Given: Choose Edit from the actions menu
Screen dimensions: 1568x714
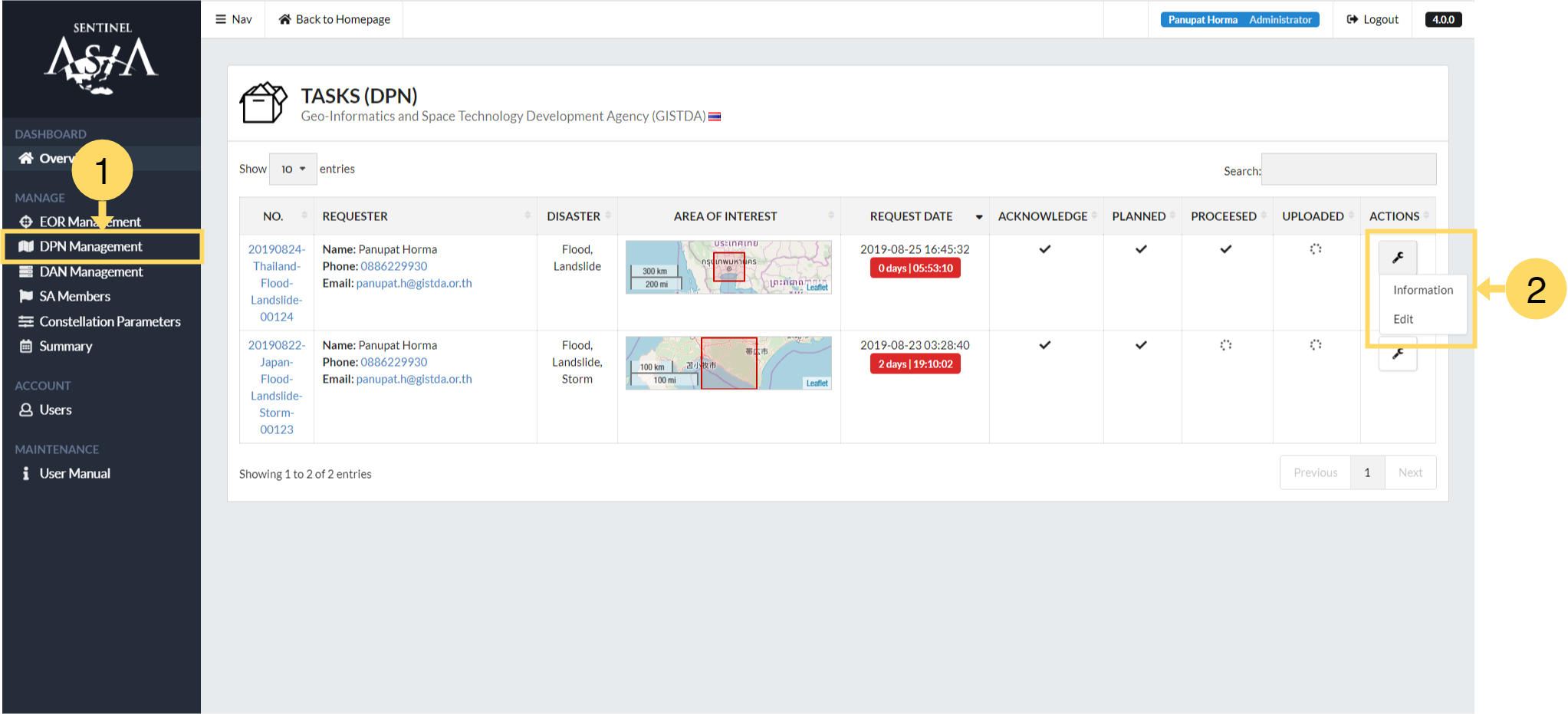Looking at the screenshot, I should pyautogui.click(x=1403, y=319).
